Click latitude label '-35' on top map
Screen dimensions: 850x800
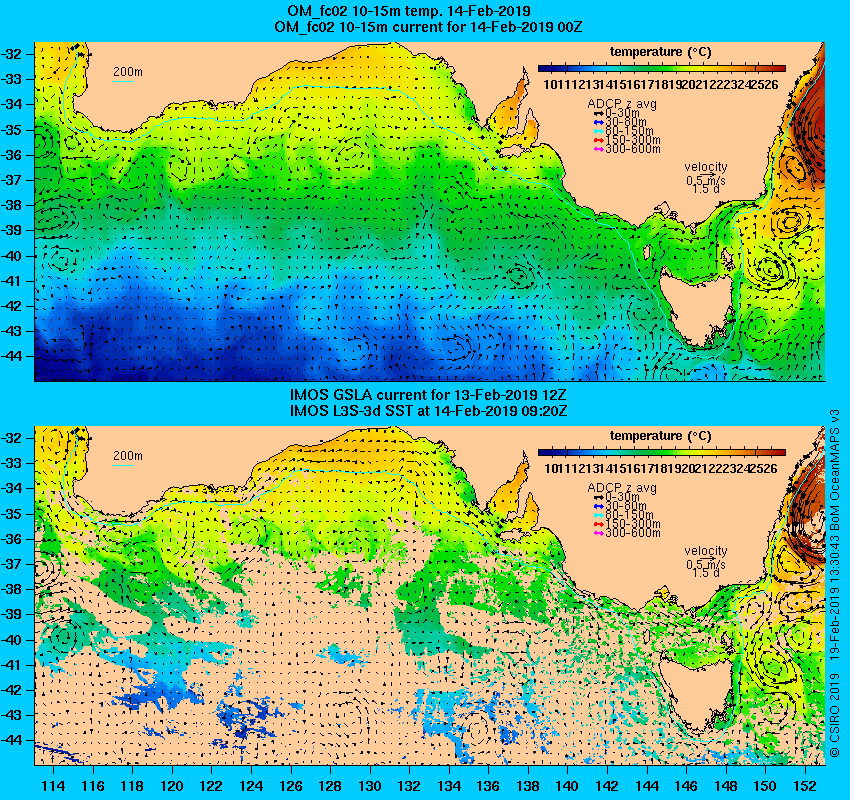pyautogui.click(x=11, y=130)
